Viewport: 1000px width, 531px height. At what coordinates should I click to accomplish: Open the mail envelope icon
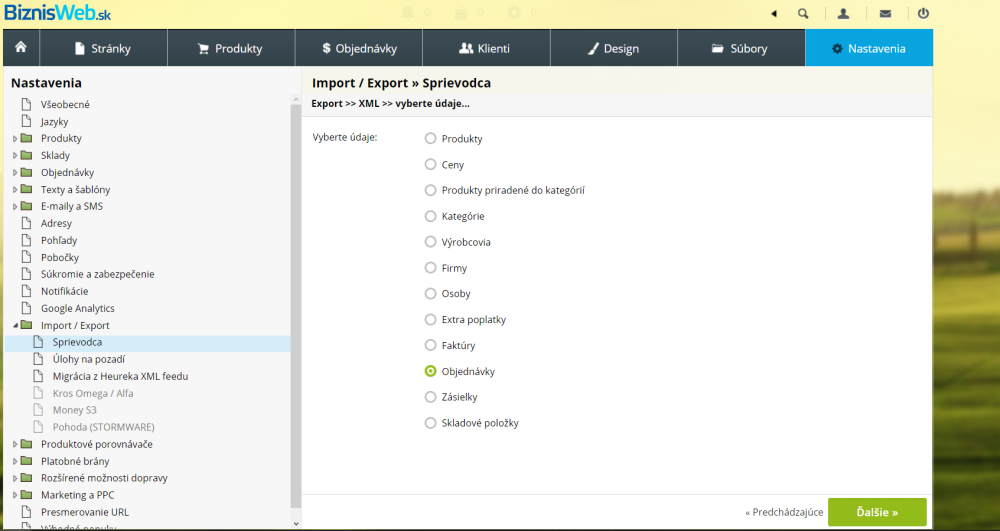(x=885, y=13)
